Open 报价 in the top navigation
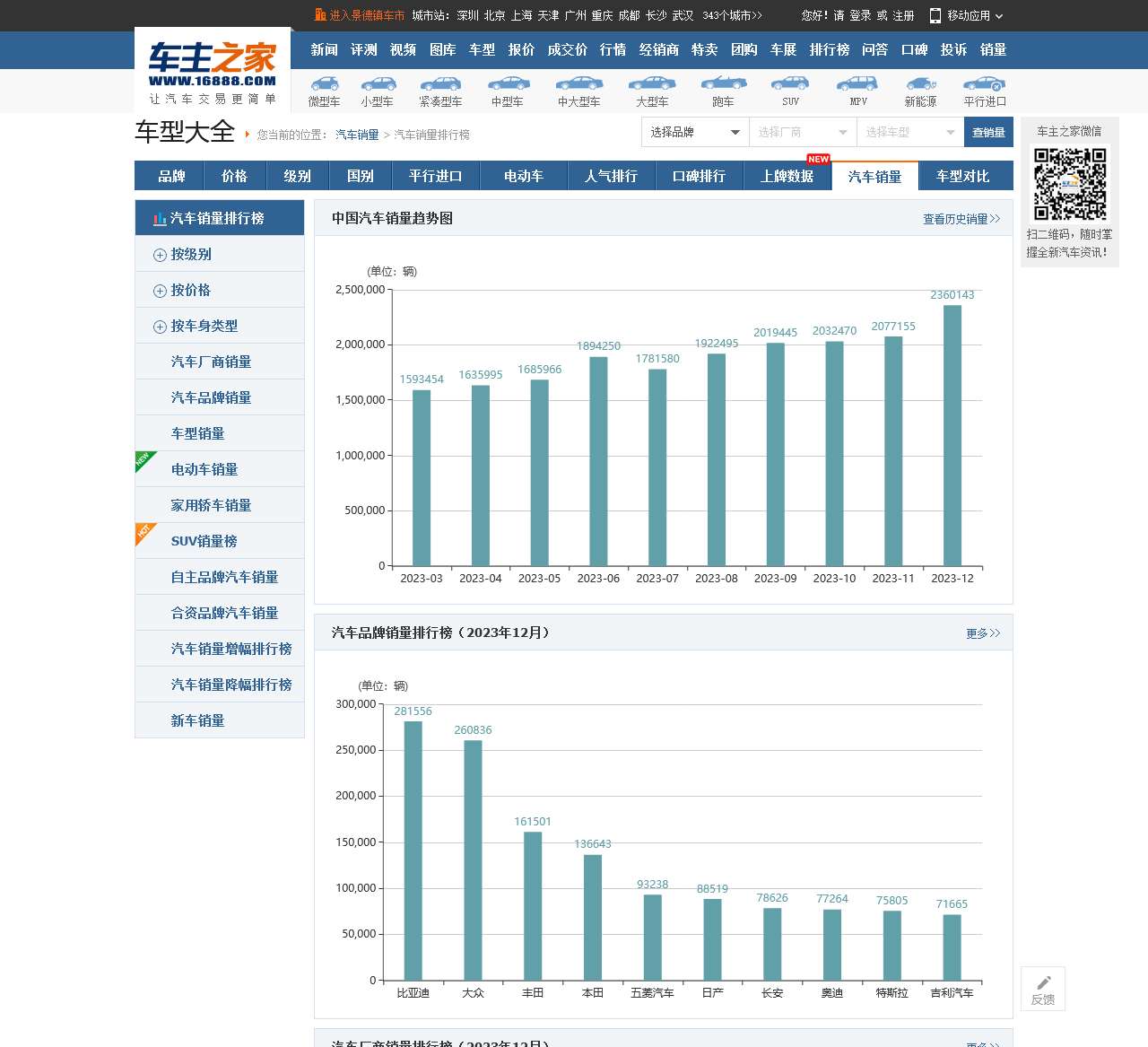The image size is (1148, 1047). coord(522,49)
